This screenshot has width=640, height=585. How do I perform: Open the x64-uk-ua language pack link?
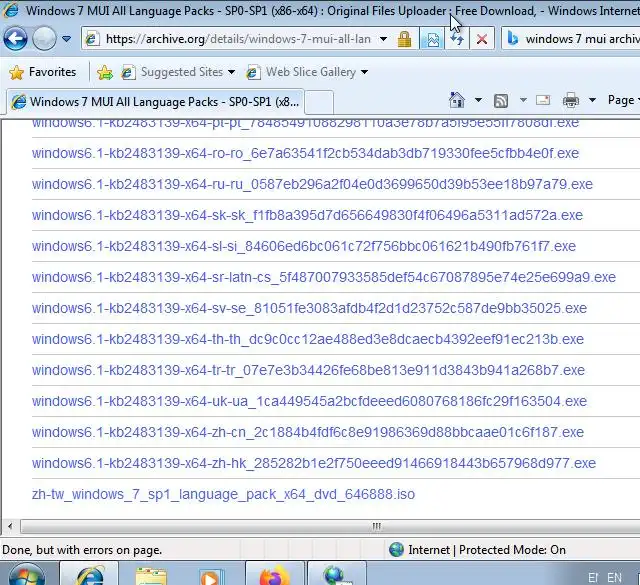pyautogui.click(x=309, y=401)
